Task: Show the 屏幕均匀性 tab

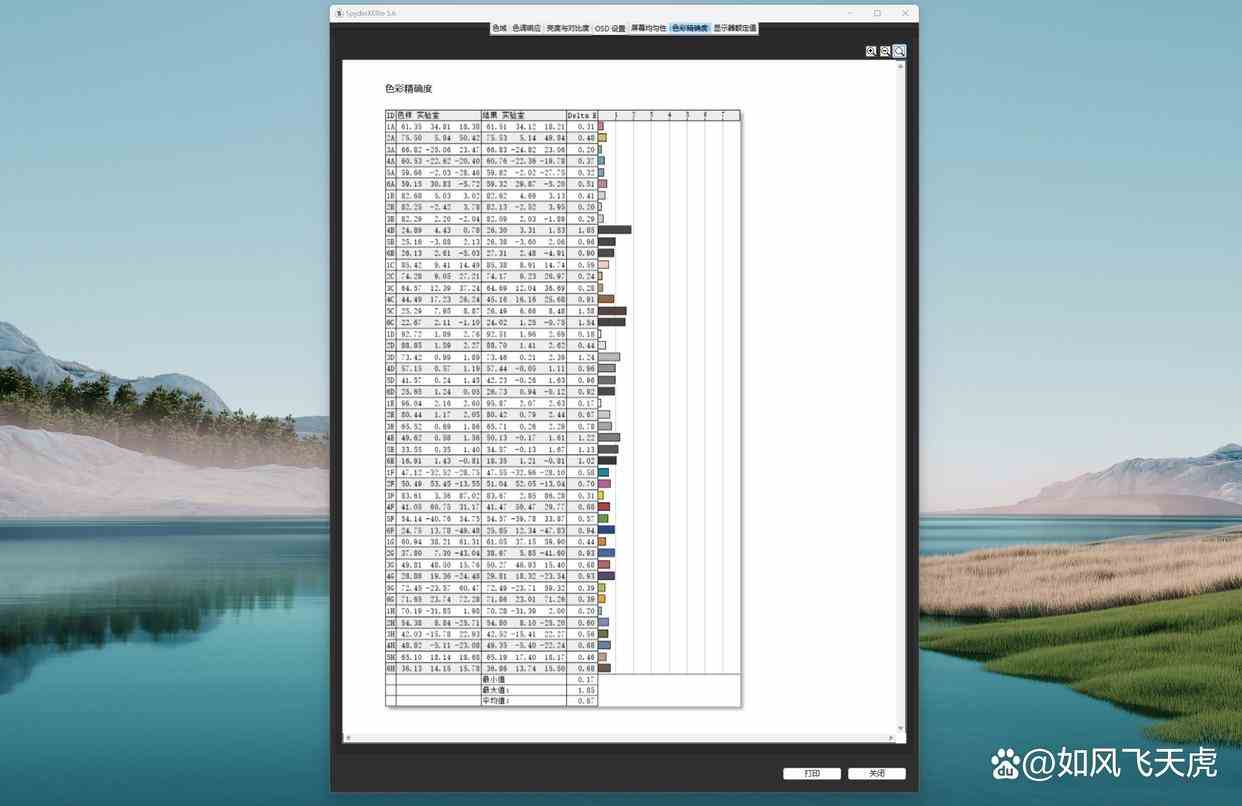Action: [x=648, y=29]
